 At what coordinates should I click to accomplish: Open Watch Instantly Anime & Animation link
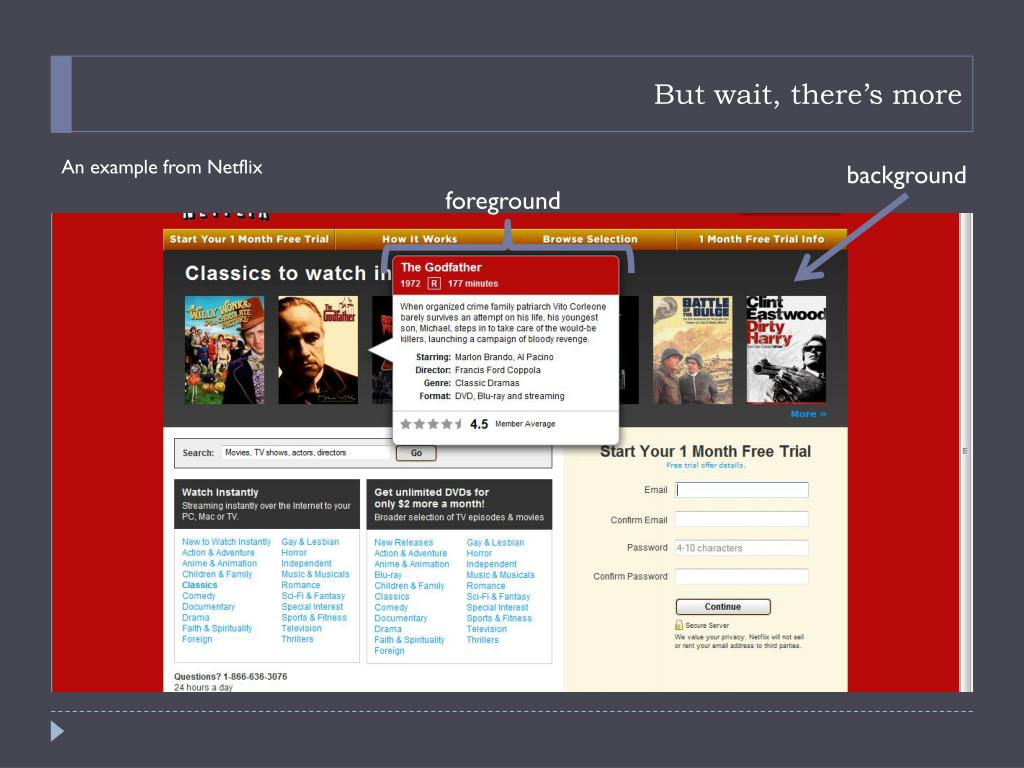coord(219,564)
